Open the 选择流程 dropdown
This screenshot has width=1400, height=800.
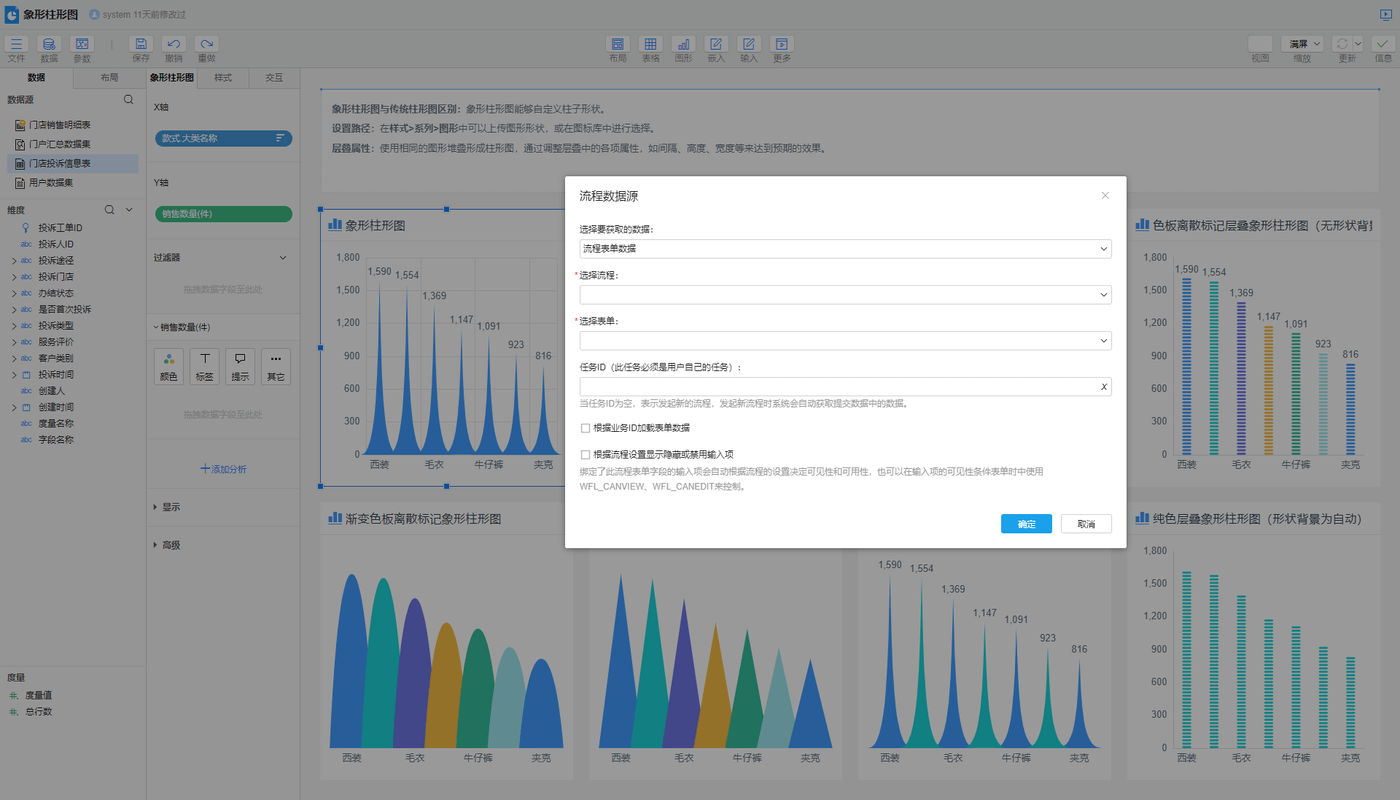(845, 294)
